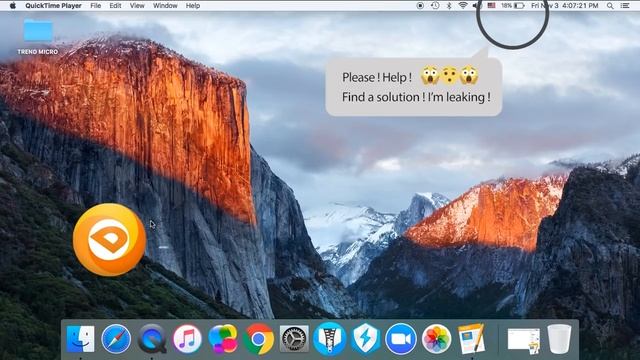Launch Google Chrome from the Dock
The height and width of the screenshot is (360, 640).
click(258, 339)
